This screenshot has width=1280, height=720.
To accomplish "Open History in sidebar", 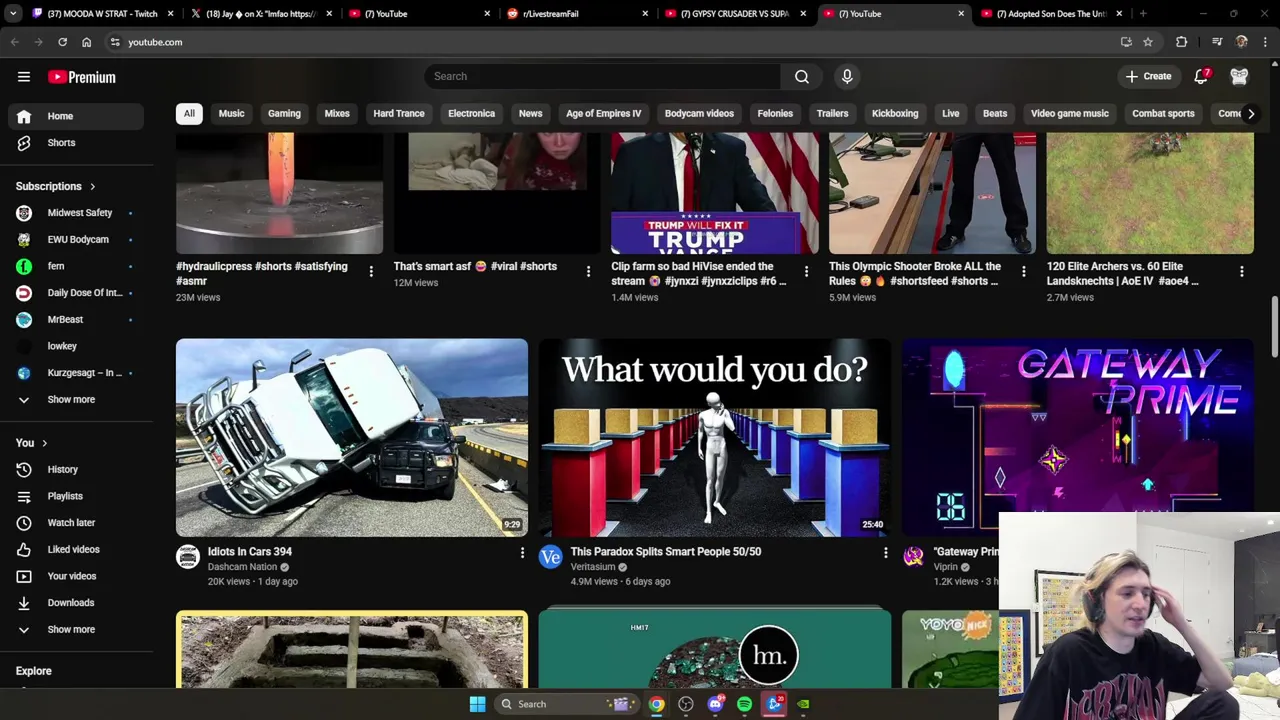I will click(77, 469).
